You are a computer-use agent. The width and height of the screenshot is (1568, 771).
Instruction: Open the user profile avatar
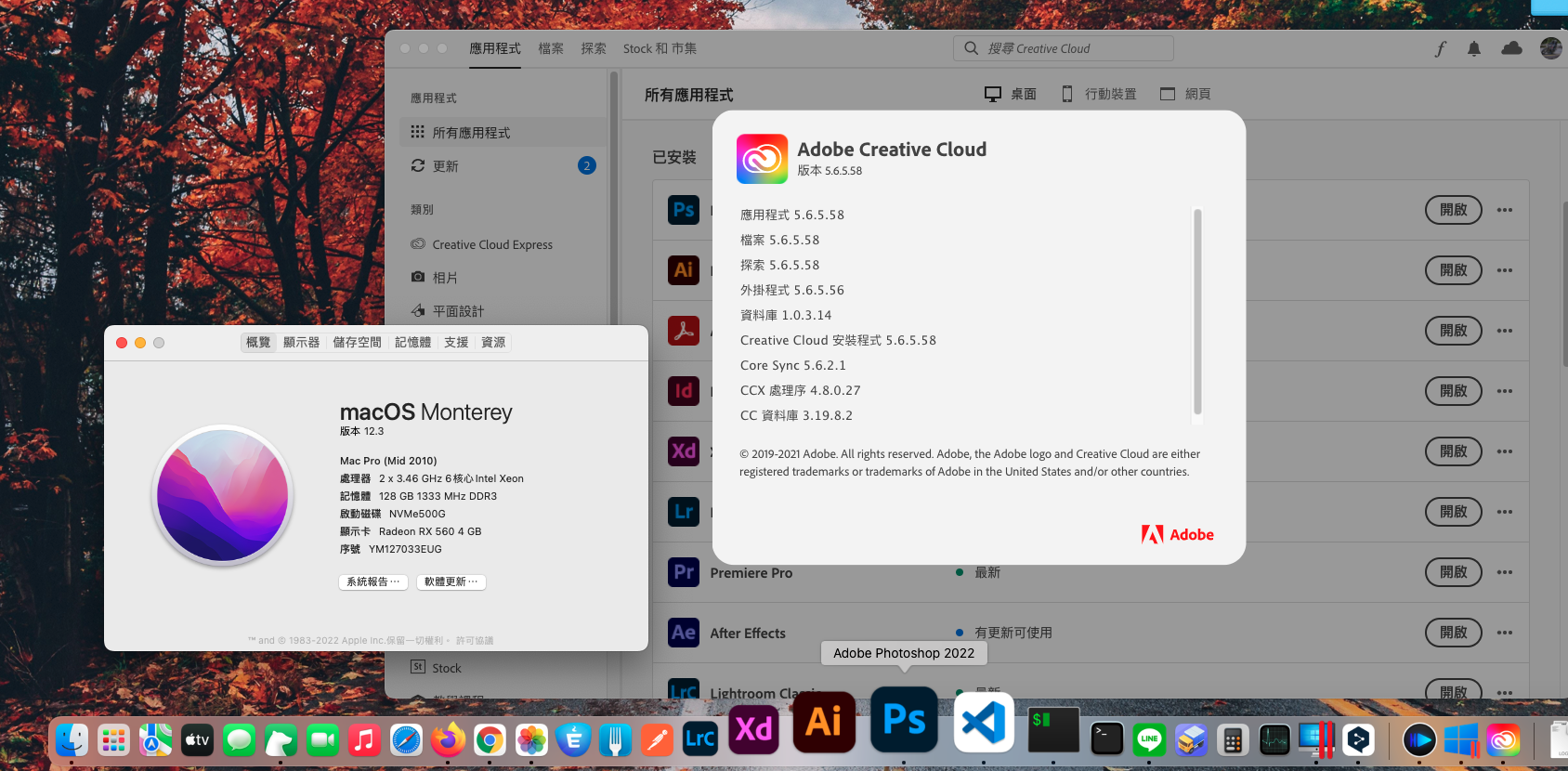coord(1550,48)
